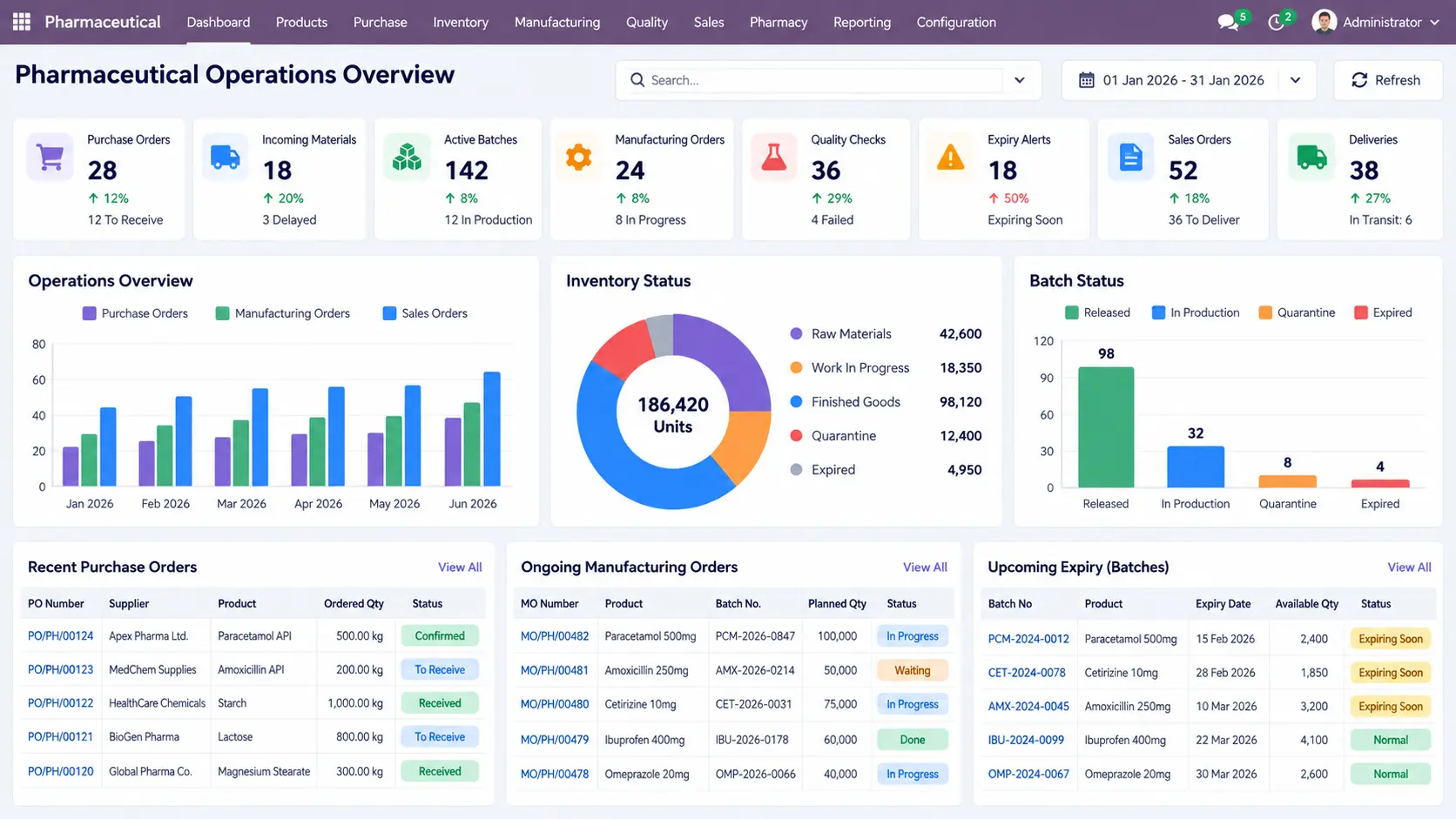Toggle Expired series in Batch Status legend
1456x819 pixels.
pyautogui.click(x=1383, y=312)
